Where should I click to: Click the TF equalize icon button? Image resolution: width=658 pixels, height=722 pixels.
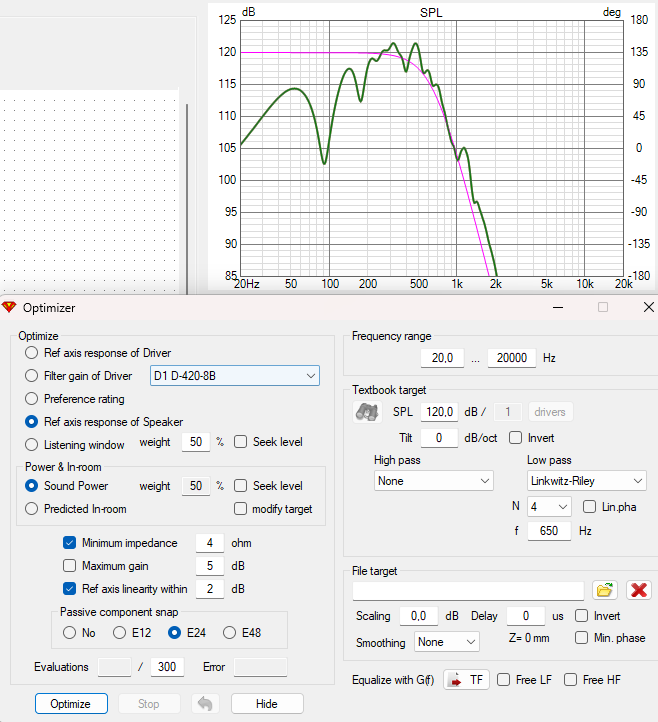(466, 680)
